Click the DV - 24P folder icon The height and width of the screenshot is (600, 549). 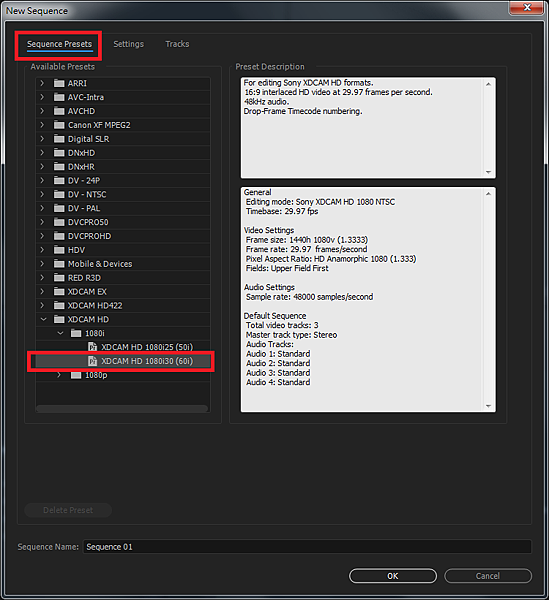pyautogui.click(x=59, y=180)
